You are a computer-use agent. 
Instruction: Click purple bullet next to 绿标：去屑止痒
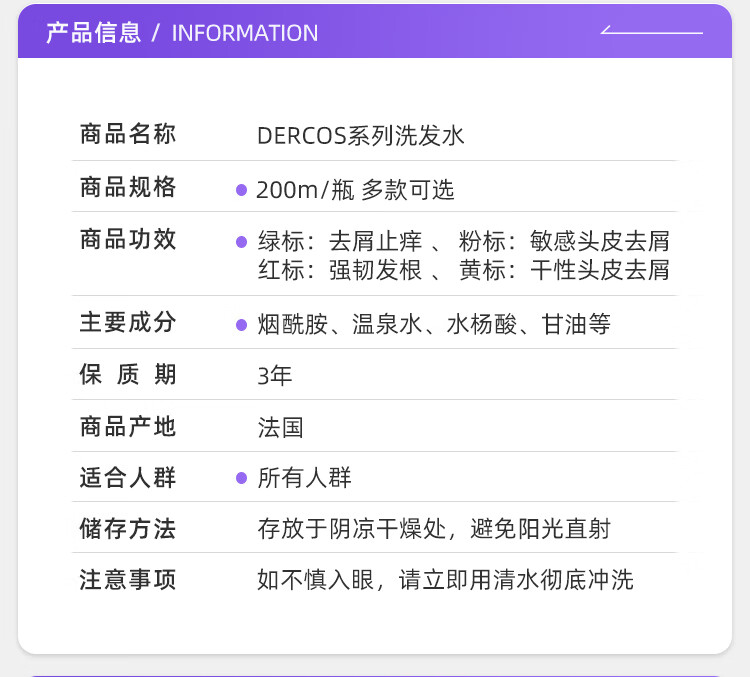coord(241,242)
